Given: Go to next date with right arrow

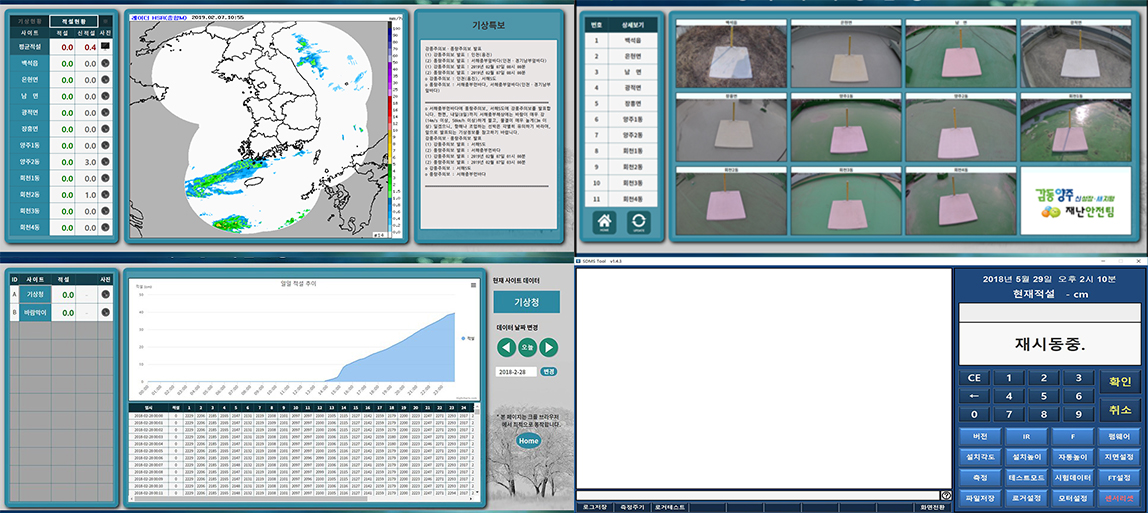Looking at the screenshot, I should 548,347.
